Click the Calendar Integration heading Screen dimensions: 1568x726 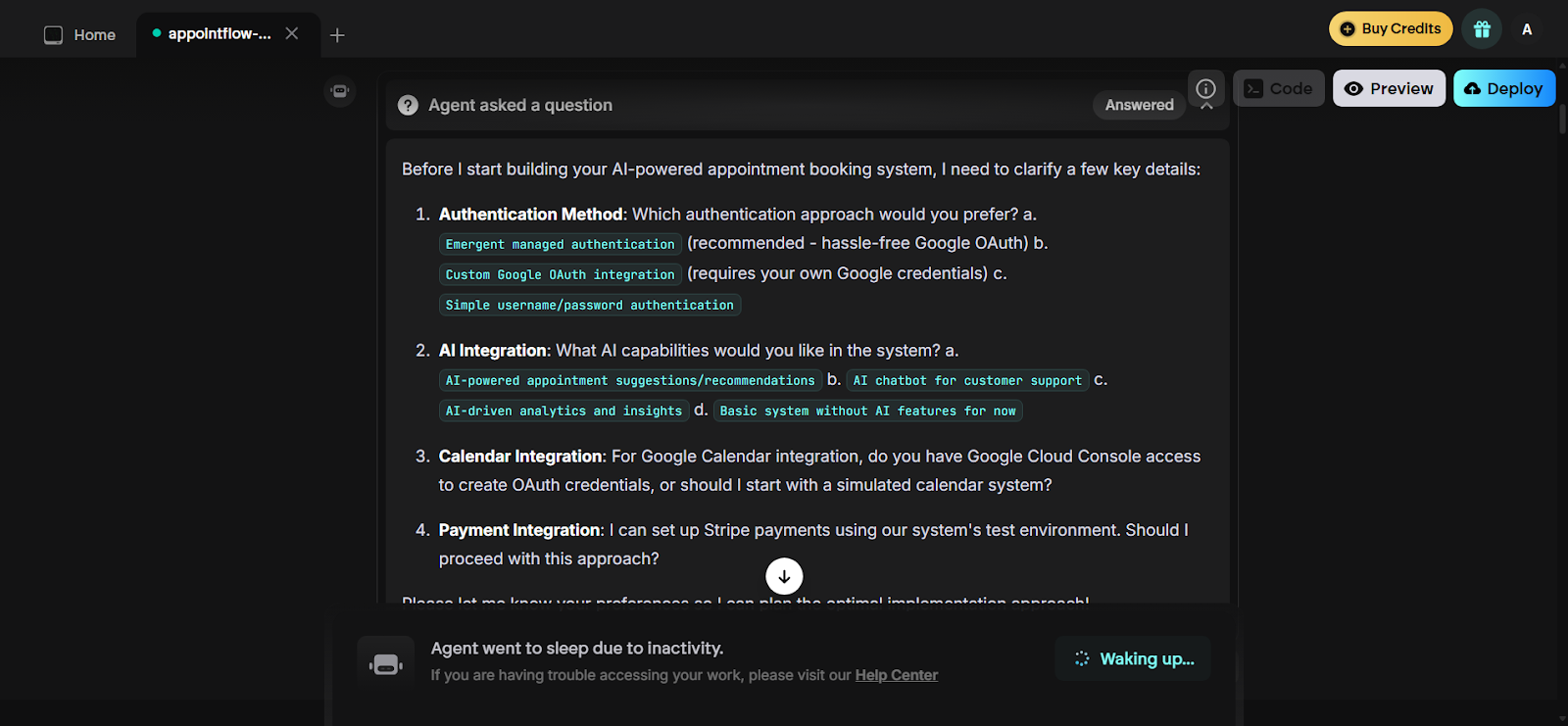[520, 456]
